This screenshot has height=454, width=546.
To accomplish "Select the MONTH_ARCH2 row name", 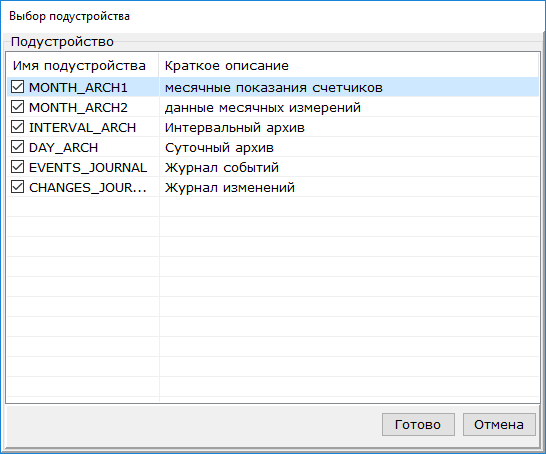I will click(x=78, y=108).
